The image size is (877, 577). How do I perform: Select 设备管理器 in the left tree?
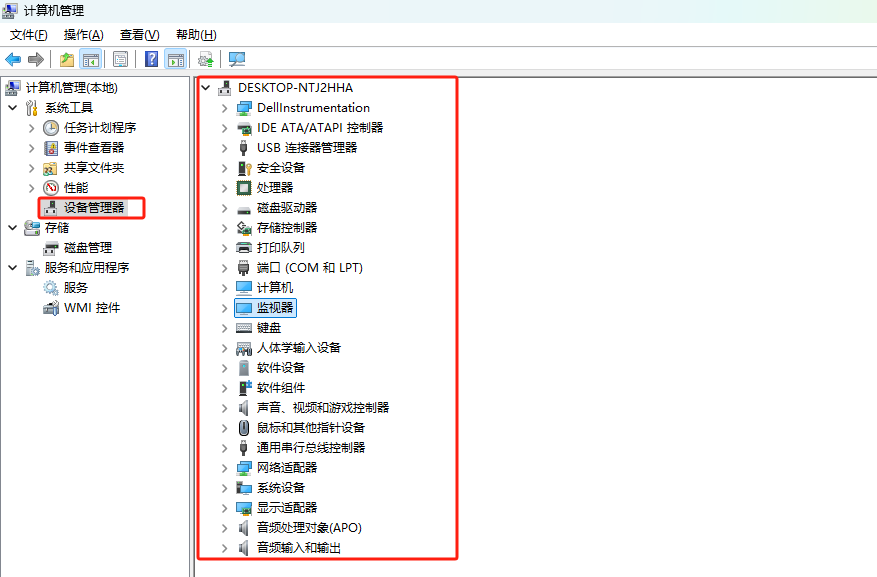click(94, 207)
